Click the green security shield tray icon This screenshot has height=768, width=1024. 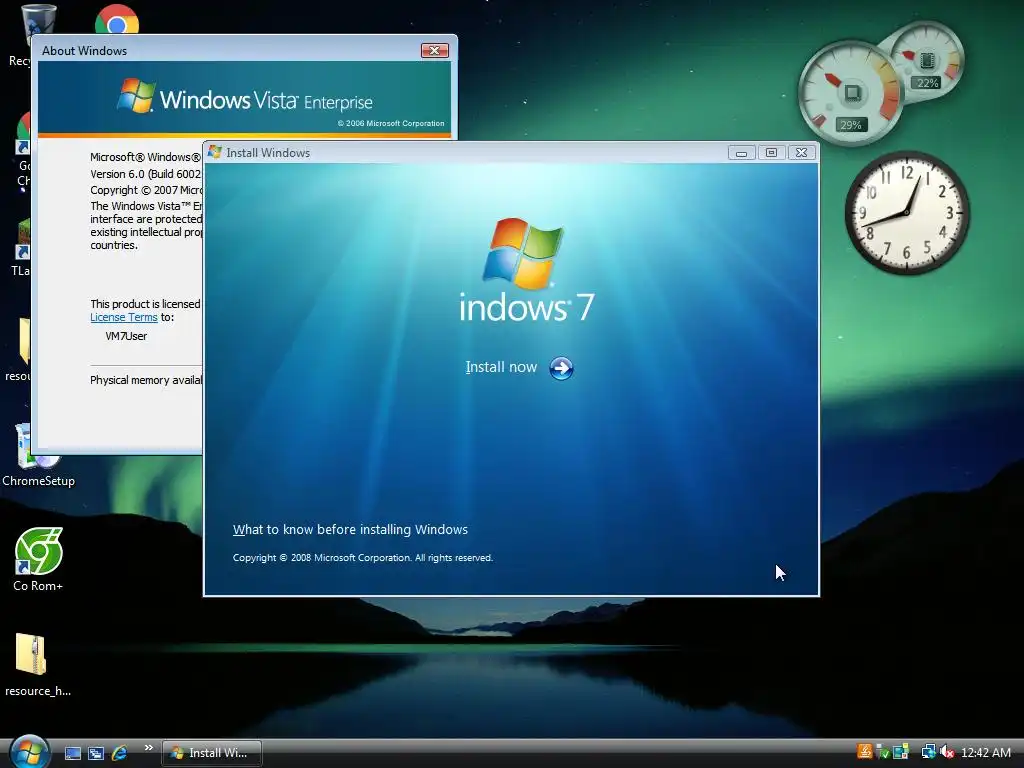883,752
